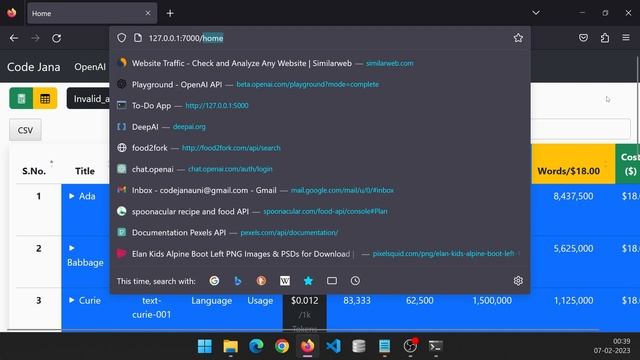Select the Gmail Inbox suggestion

(x=320, y=190)
